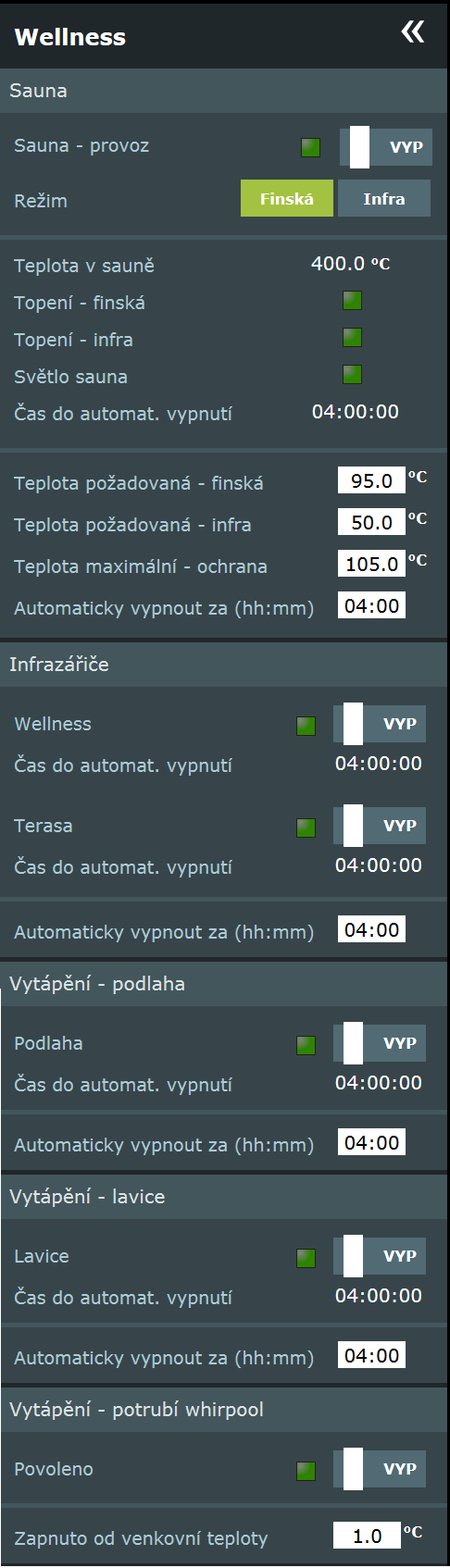Collapse the Wellness panel with double chevron
Image resolution: width=450 pixels, height=1568 pixels.
tap(413, 32)
